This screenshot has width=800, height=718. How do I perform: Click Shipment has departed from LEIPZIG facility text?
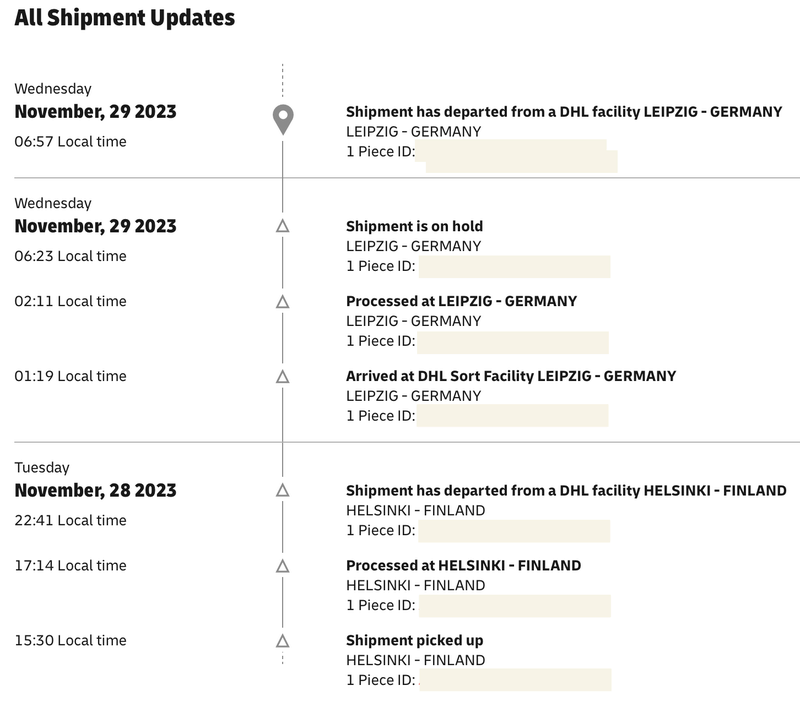point(564,112)
